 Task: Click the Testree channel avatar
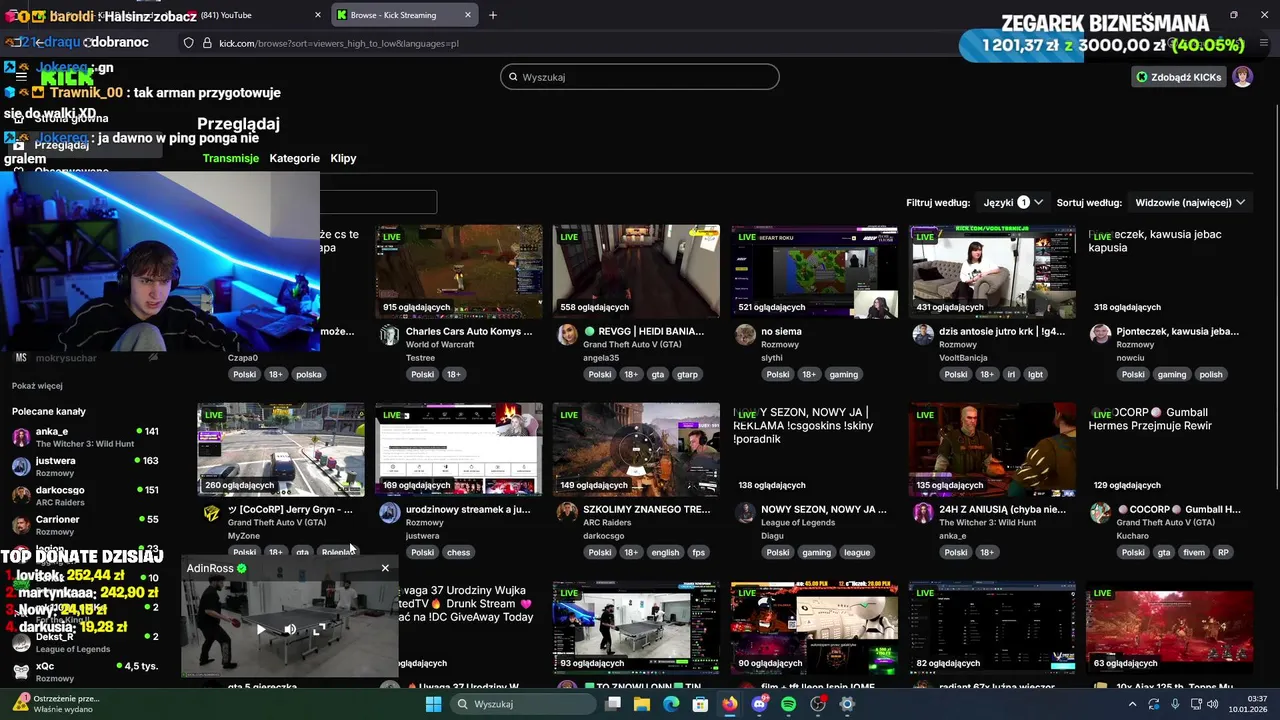(x=389, y=335)
